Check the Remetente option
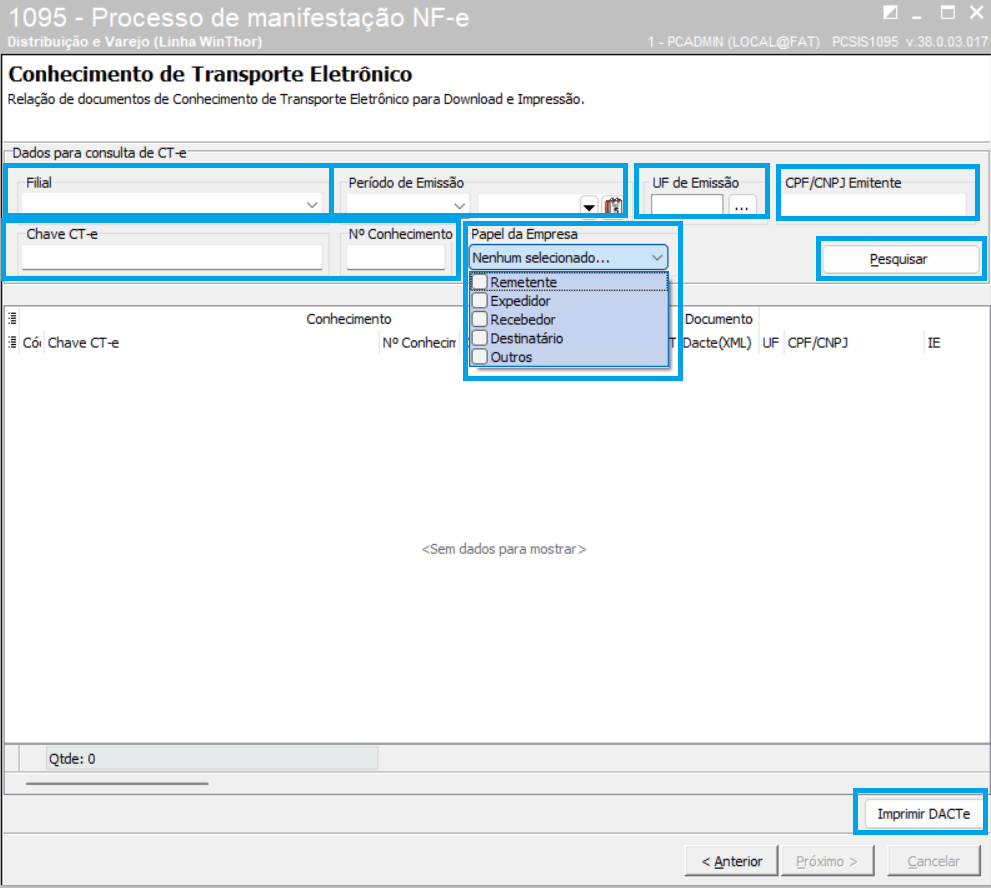This screenshot has width=991, height=888. coord(480,282)
